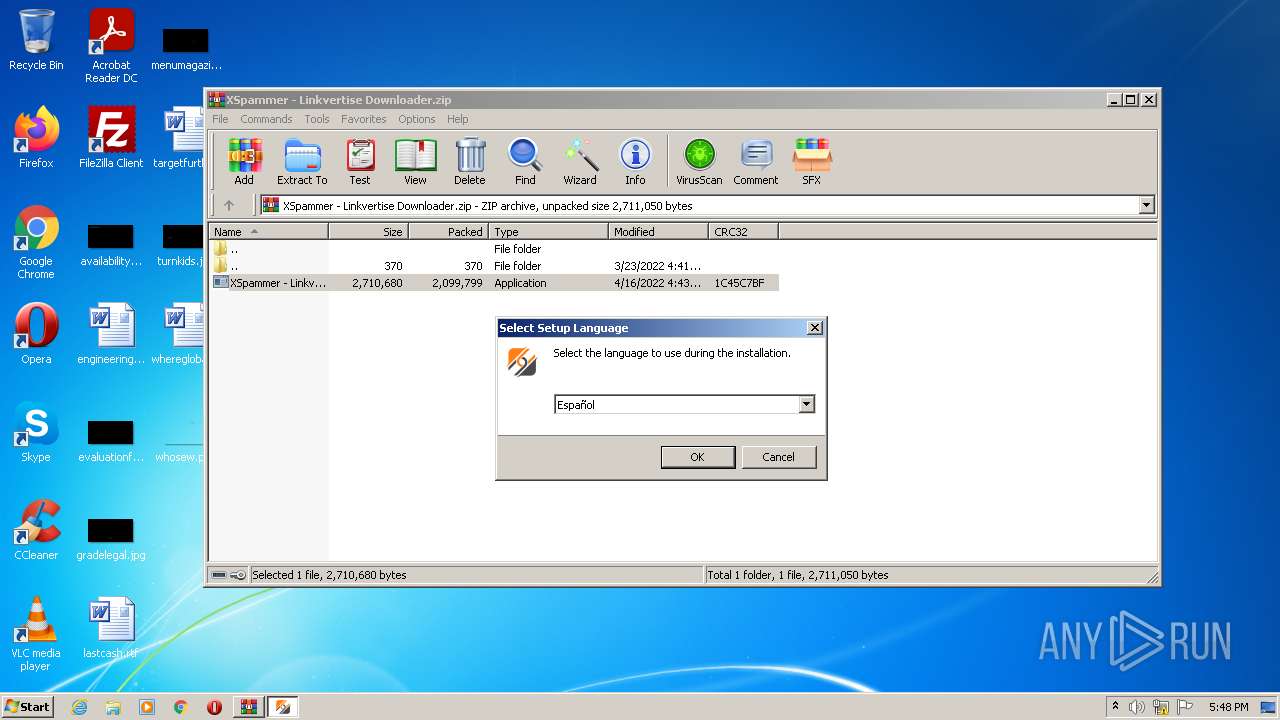Open the Wizard tool
This screenshot has width=1280, height=720.
[x=580, y=162]
